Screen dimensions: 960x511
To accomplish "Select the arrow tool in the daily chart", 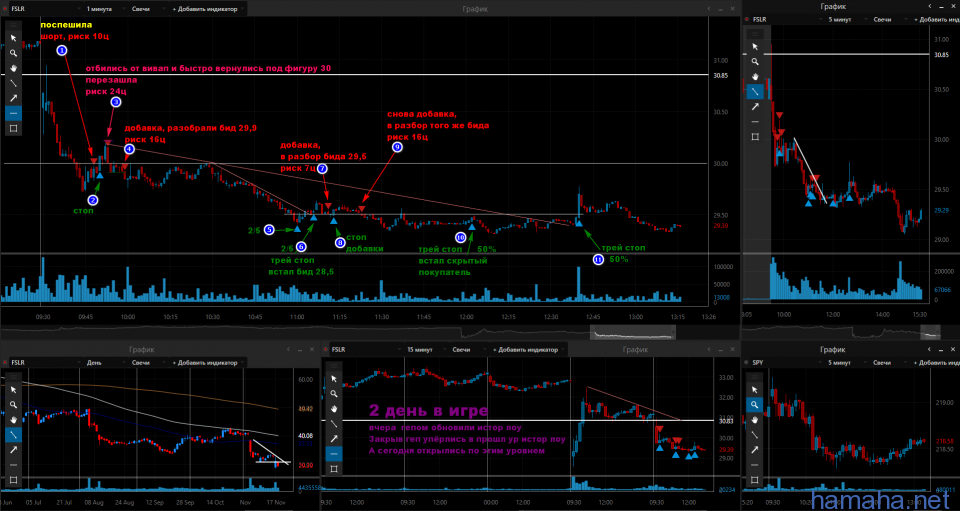I will click(x=13, y=449).
